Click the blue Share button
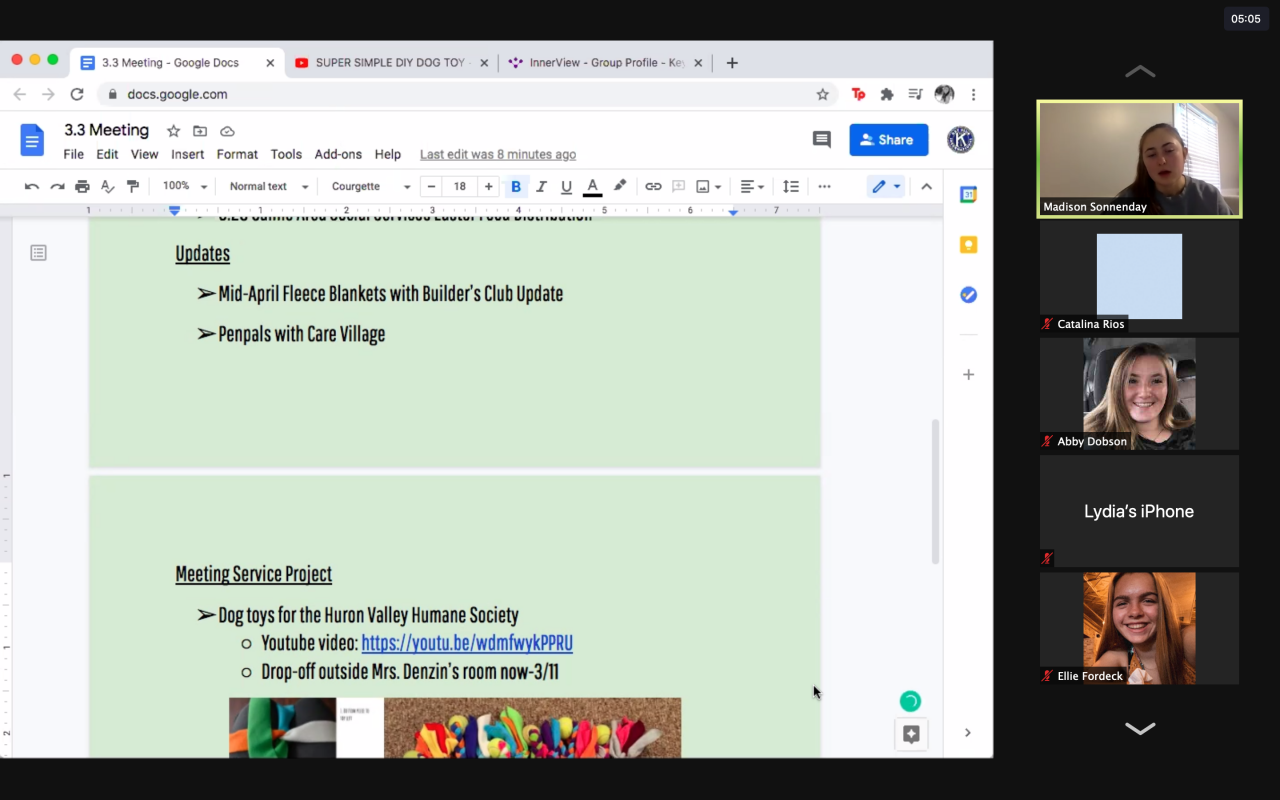1280x800 pixels. click(x=888, y=140)
